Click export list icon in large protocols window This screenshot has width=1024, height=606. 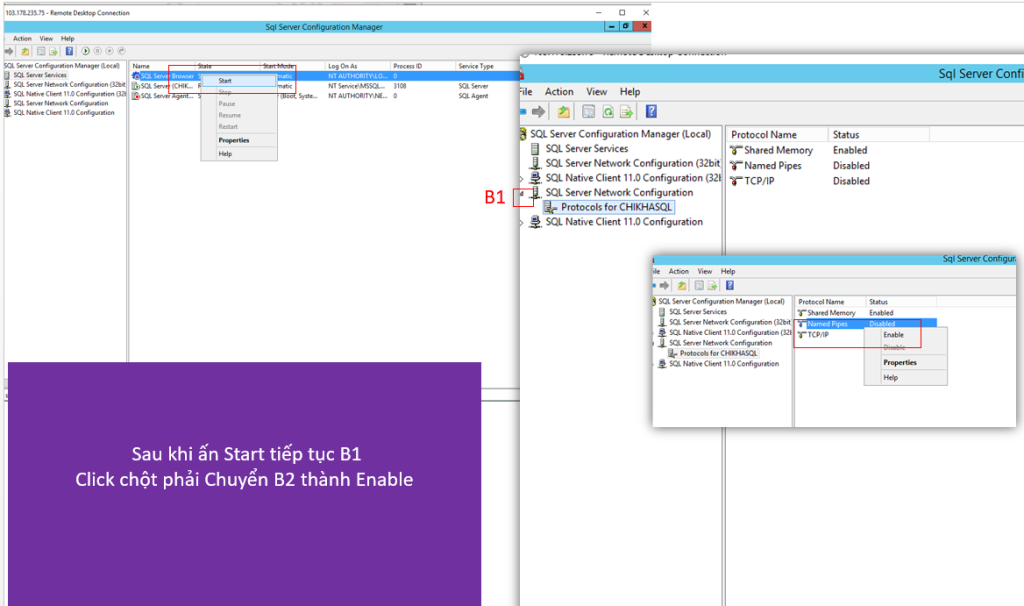coord(626,112)
